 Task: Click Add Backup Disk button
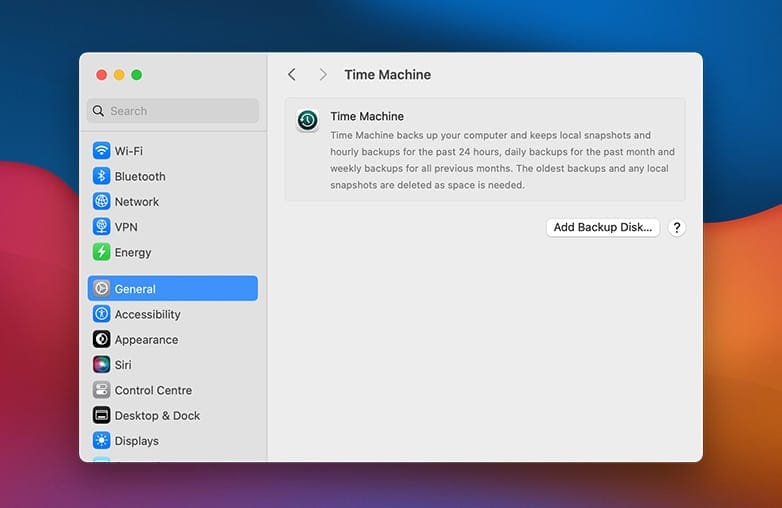602,227
